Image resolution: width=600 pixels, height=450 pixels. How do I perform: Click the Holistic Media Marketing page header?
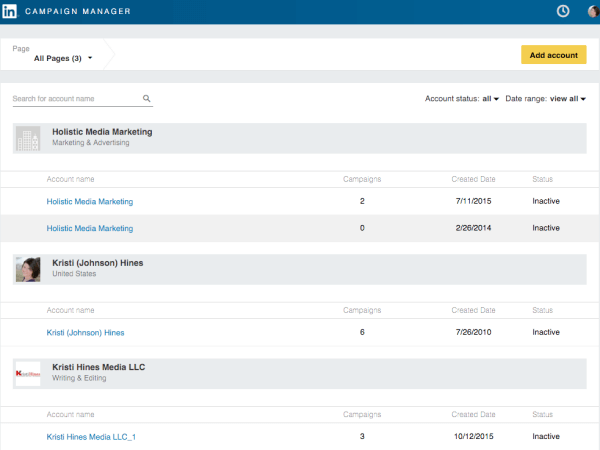coord(300,138)
